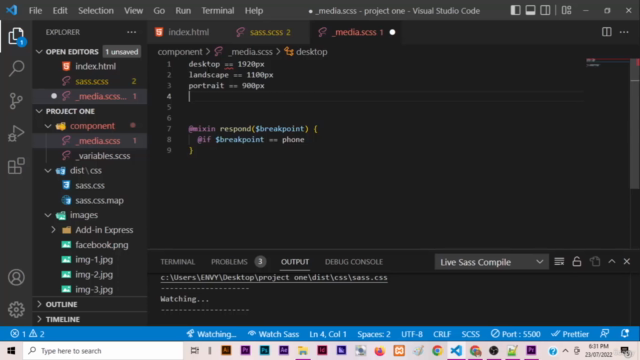Switch to the DEBUG CONSOLE tab
The height and width of the screenshot is (360, 640).
click(353, 262)
